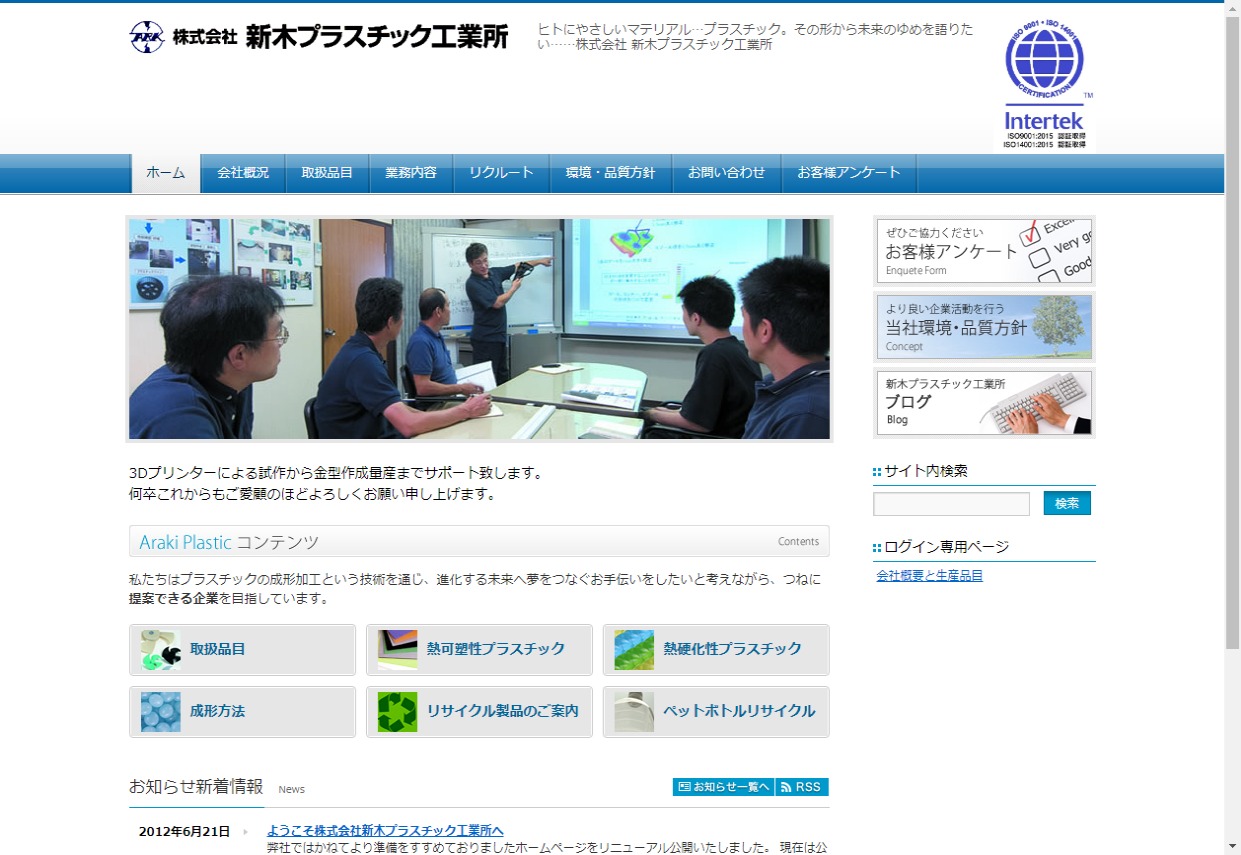Go to the ホーム tab
The height and width of the screenshot is (855, 1241).
(x=166, y=173)
